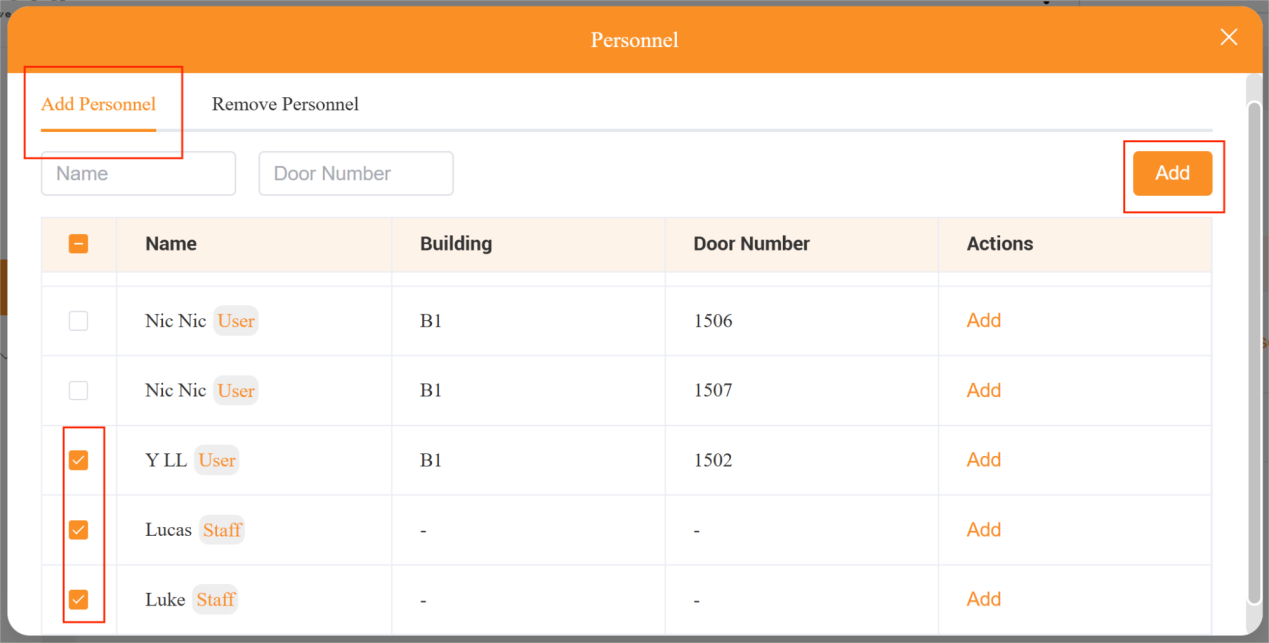Image resolution: width=1269 pixels, height=643 pixels.
Task: Click the name Y LL in the table
Action: [166, 460]
